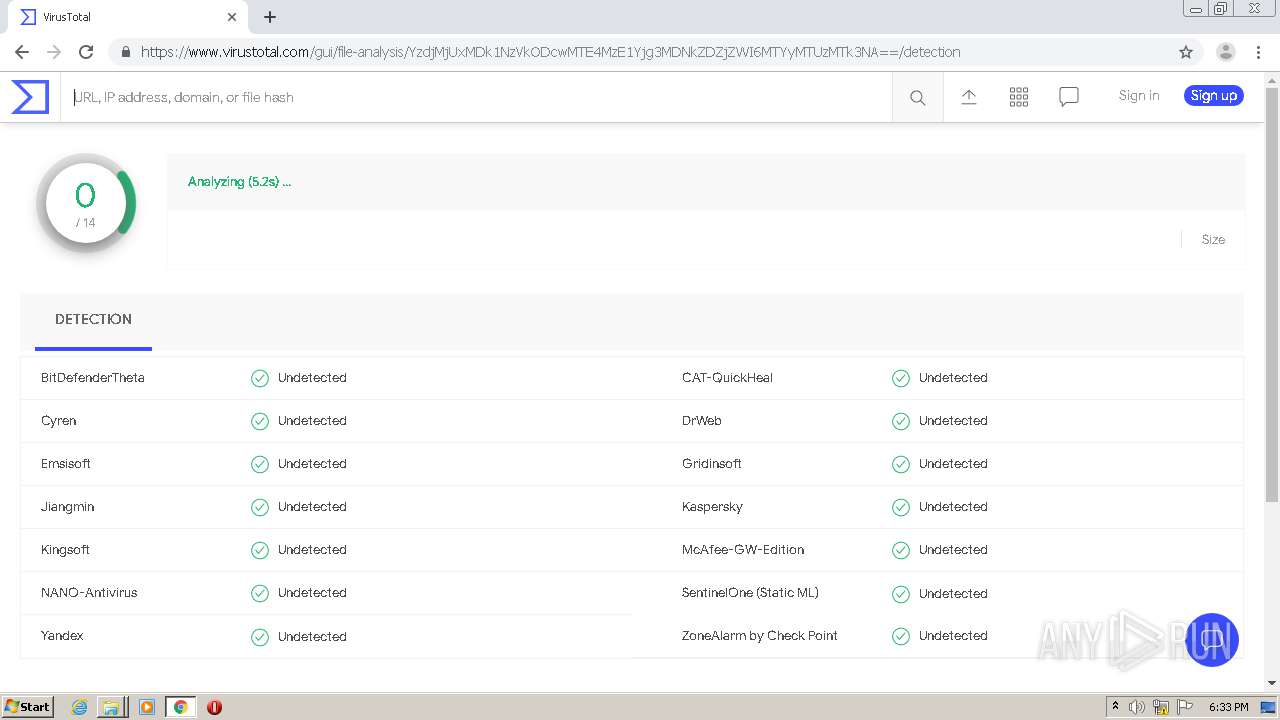
Task: Open Chrome profile avatar icon
Action: 1226,52
